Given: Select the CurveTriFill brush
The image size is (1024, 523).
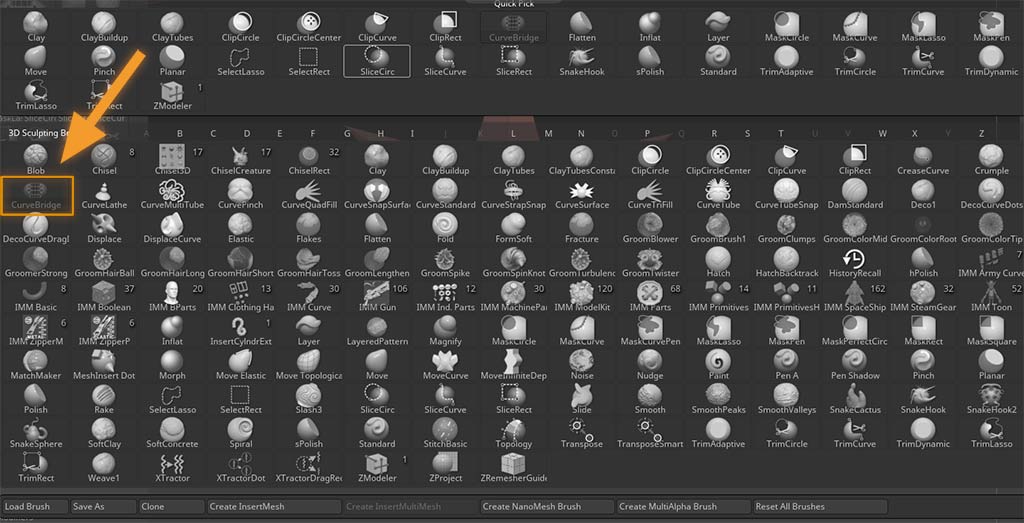Looking at the screenshot, I should [650, 194].
